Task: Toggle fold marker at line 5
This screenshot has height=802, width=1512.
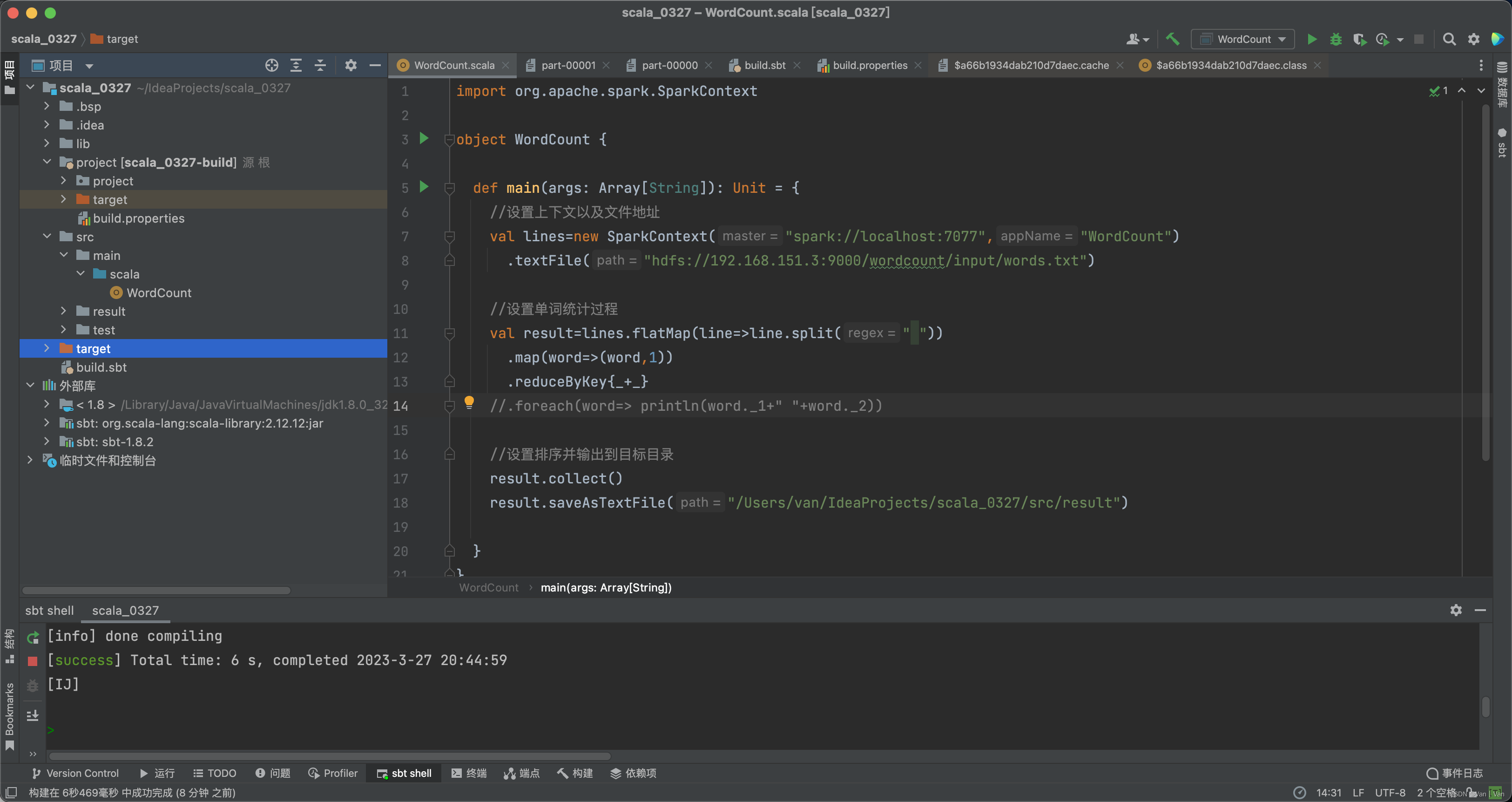Action: click(x=450, y=188)
